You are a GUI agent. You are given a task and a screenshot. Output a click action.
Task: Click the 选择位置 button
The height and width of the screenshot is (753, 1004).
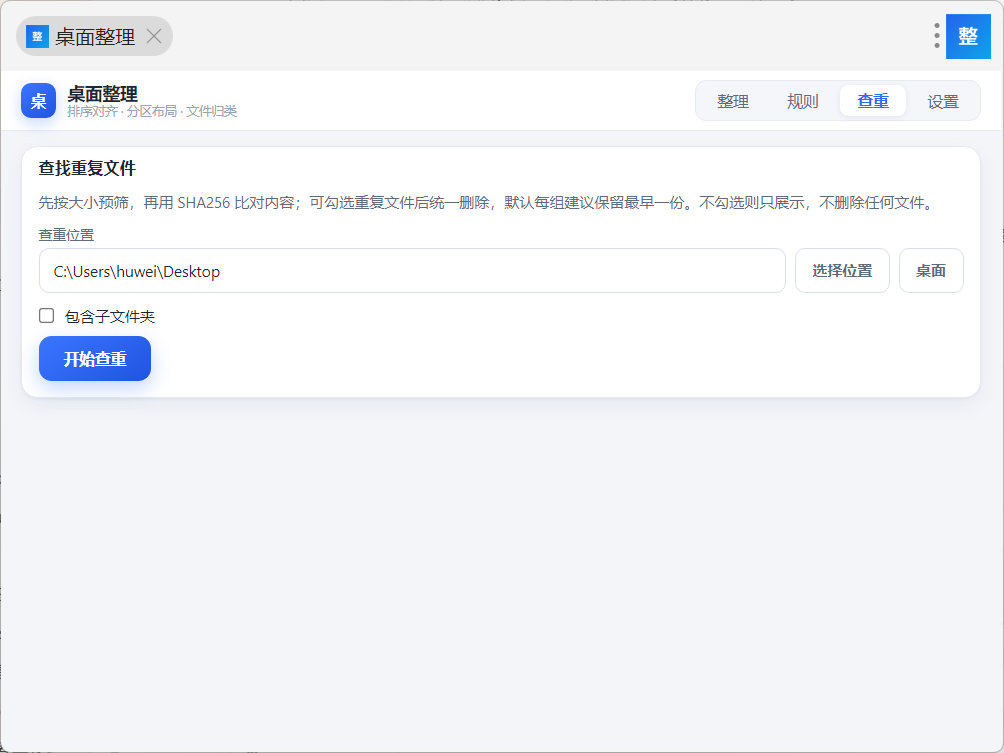[x=842, y=271]
